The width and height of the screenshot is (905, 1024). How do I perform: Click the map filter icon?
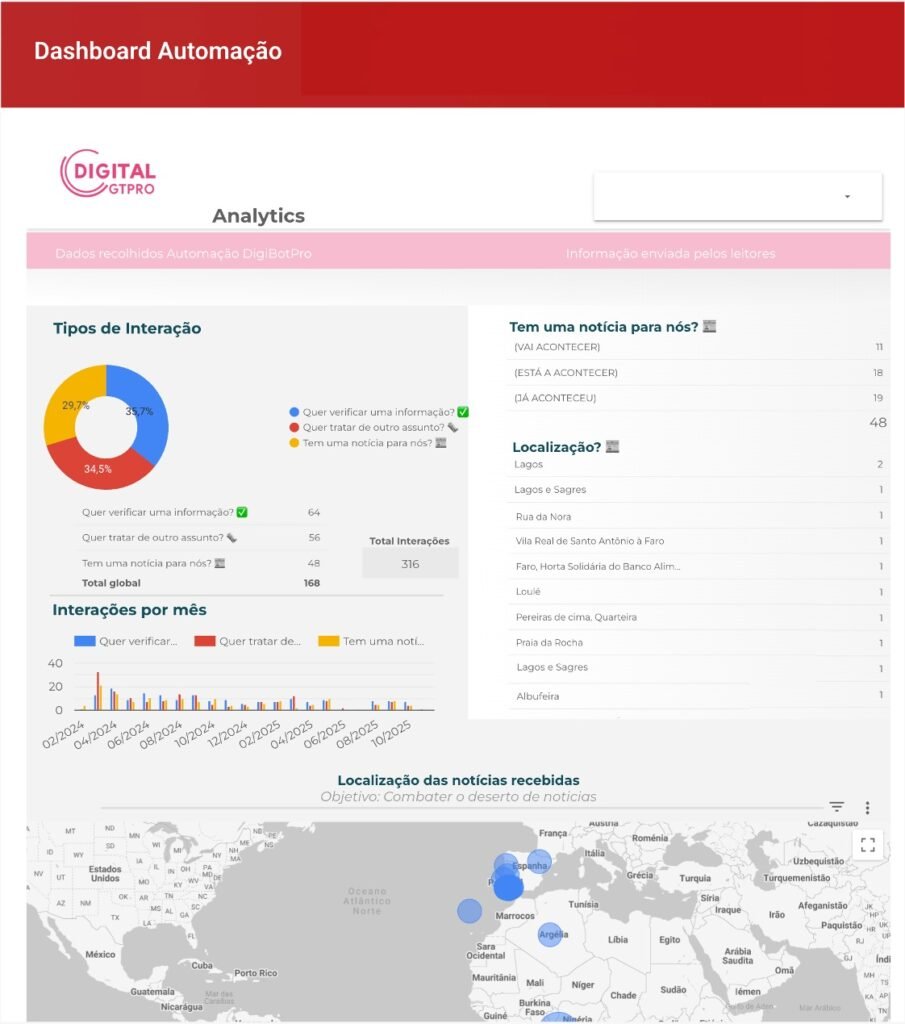(837, 807)
